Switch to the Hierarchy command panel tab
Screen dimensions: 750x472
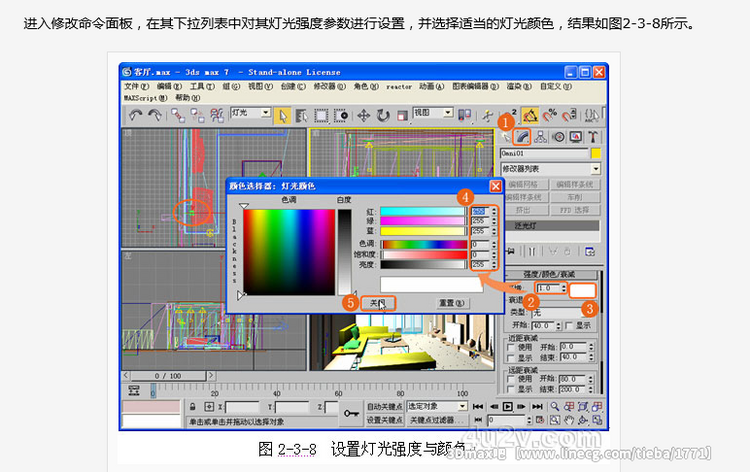(540, 137)
